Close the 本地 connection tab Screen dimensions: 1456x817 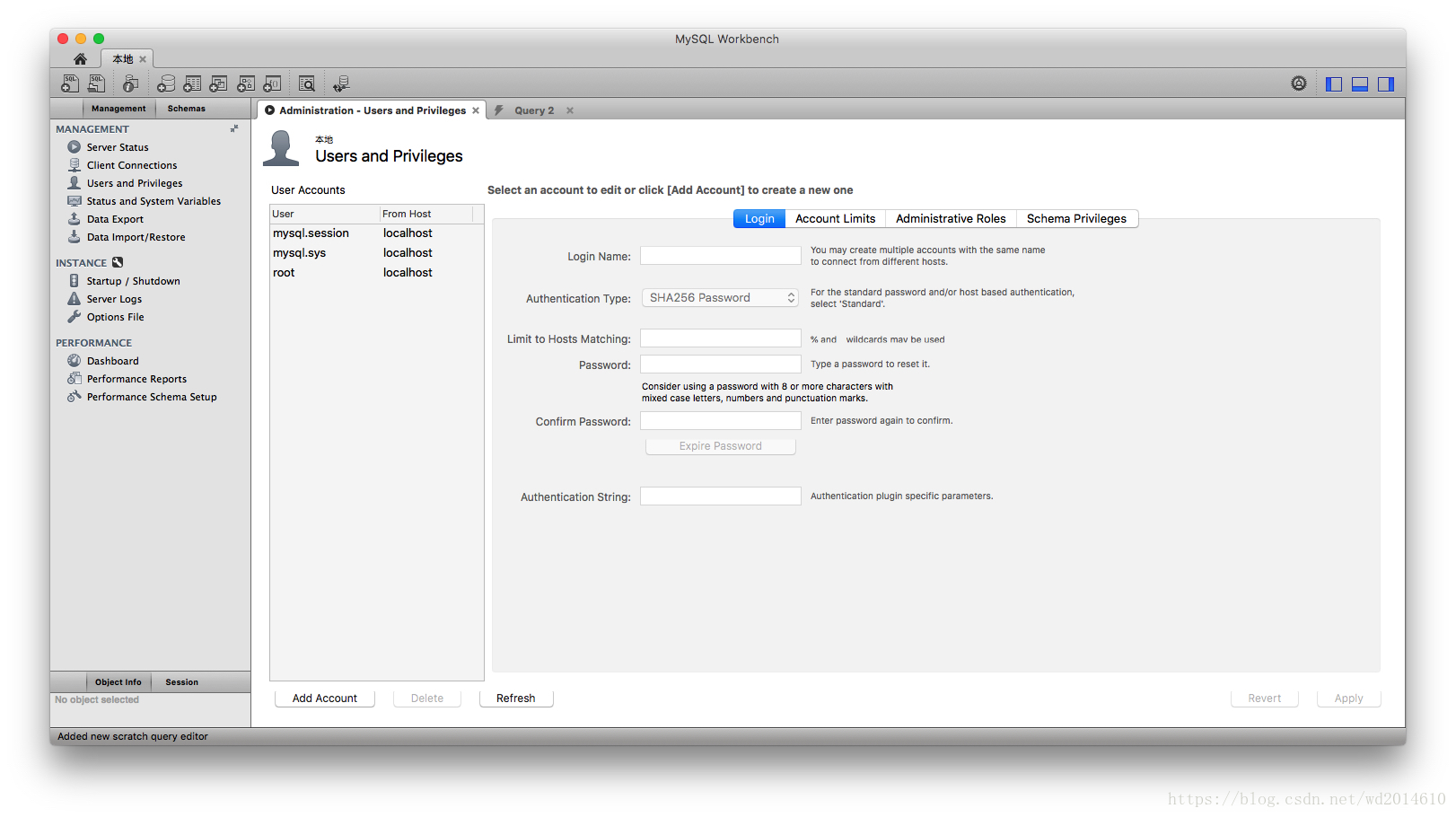[143, 59]
